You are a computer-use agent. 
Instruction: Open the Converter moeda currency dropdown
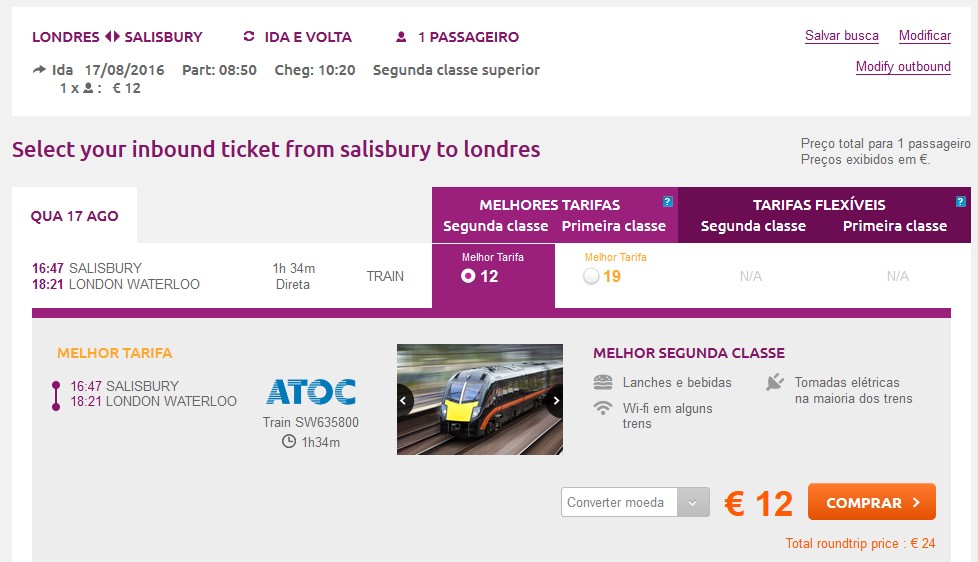(x=635, y=502)
